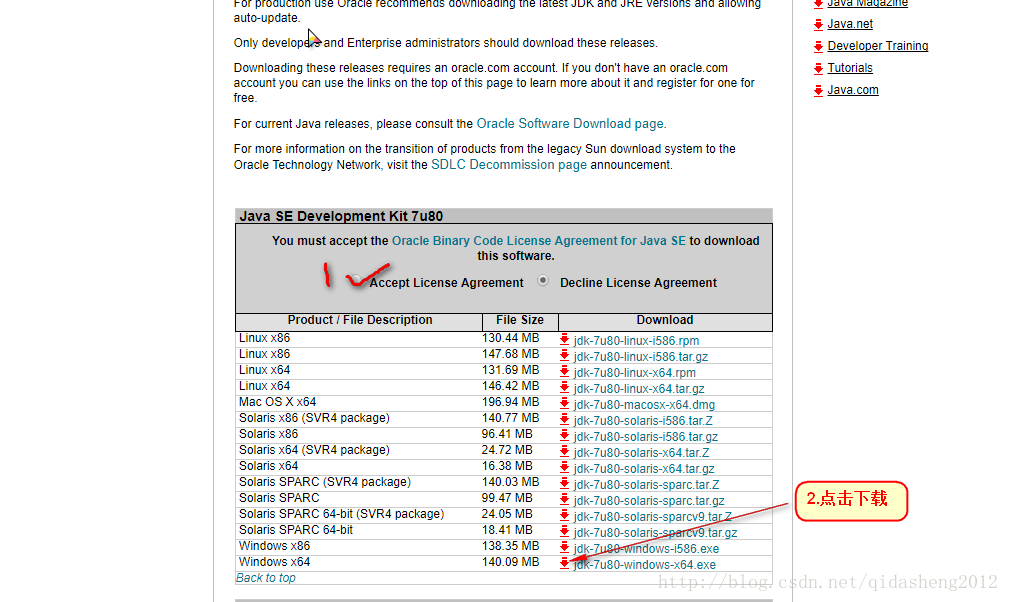Download jdk-7u80-solaris-sparcv9.tar.gz file link
This screenshot has height=602, width=1009.
coord(655,533)
